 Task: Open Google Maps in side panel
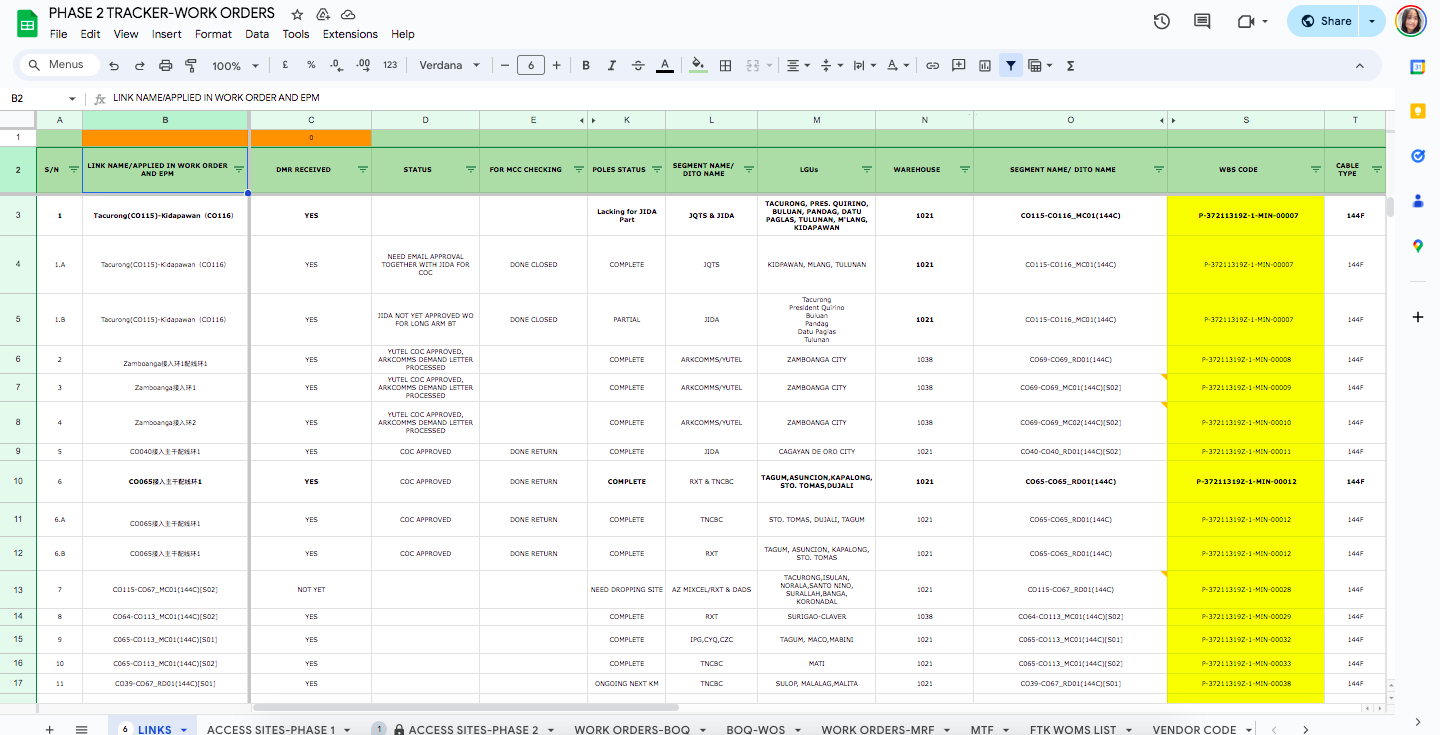coord(1417,246)
